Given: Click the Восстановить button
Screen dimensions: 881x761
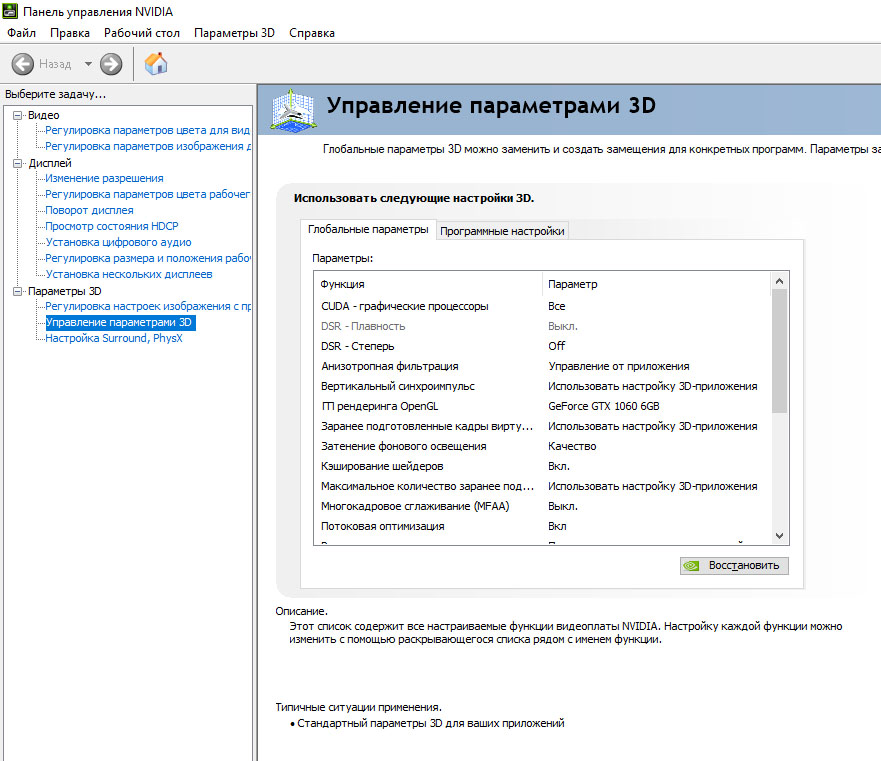Looking at the screenshot, I should tap(734, 565).
